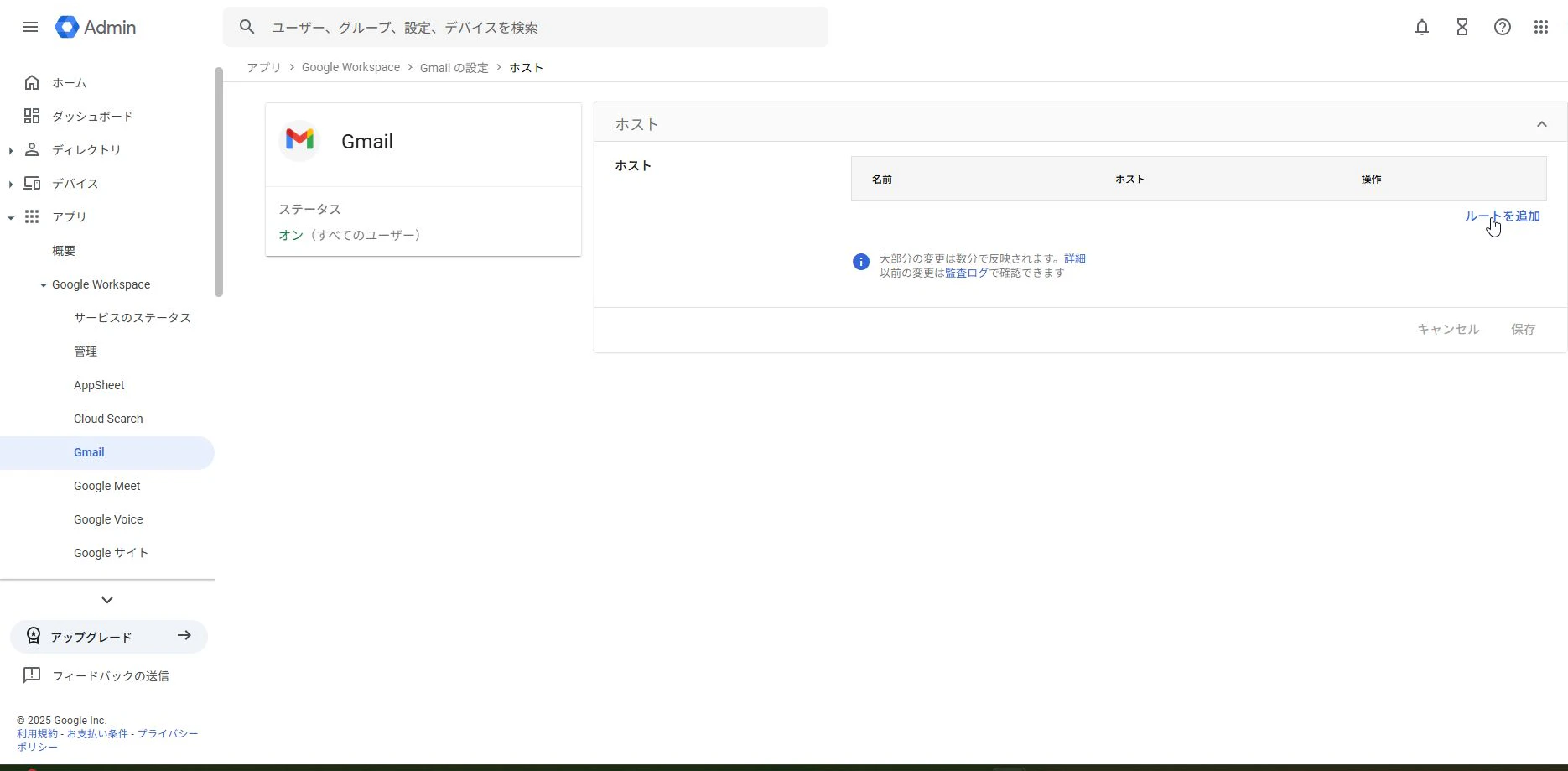
Task: Select 概要 in the sidebar
Action: pos(64,251)
